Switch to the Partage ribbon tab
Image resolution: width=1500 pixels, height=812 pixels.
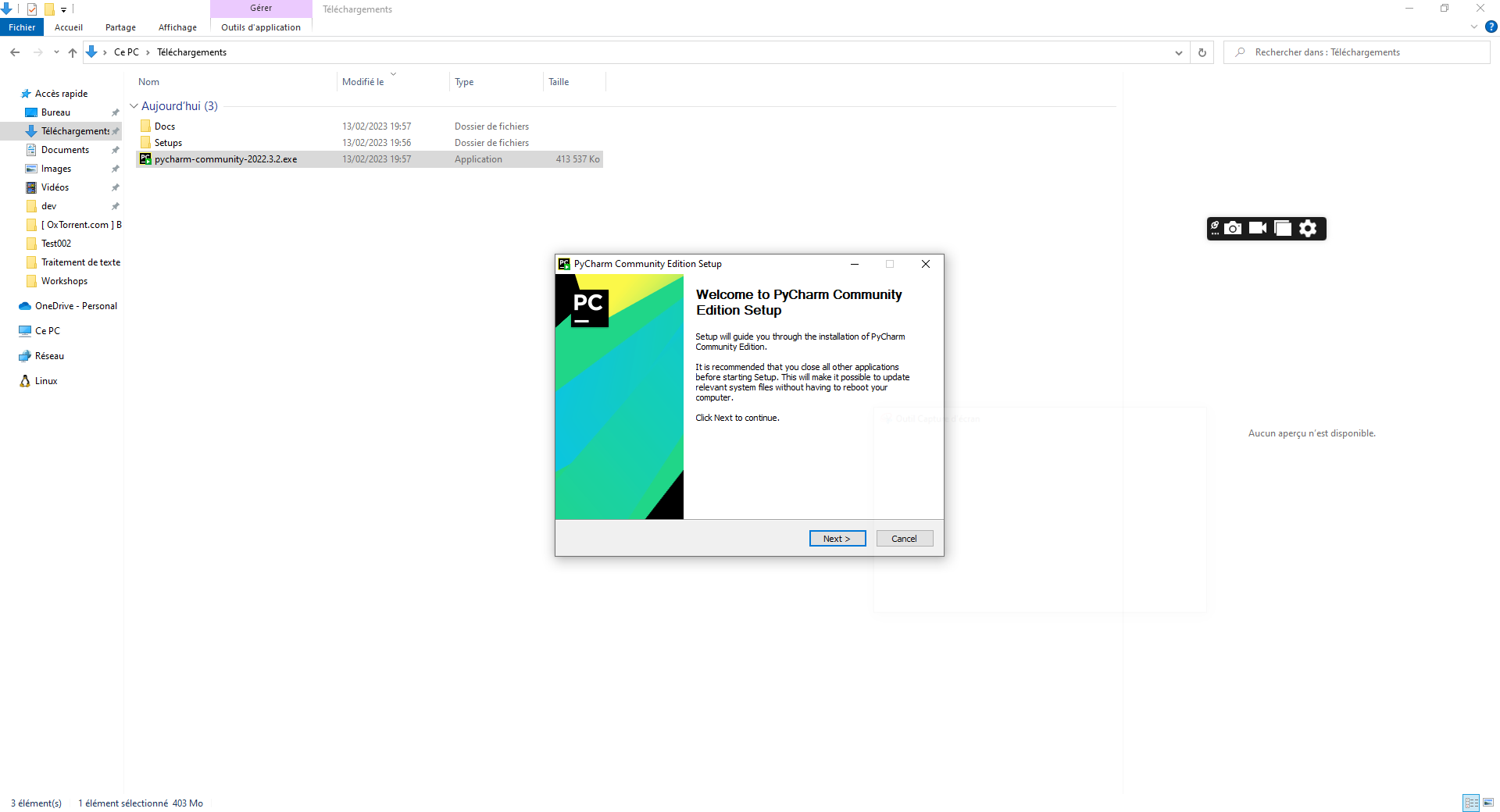pos(120,27)
